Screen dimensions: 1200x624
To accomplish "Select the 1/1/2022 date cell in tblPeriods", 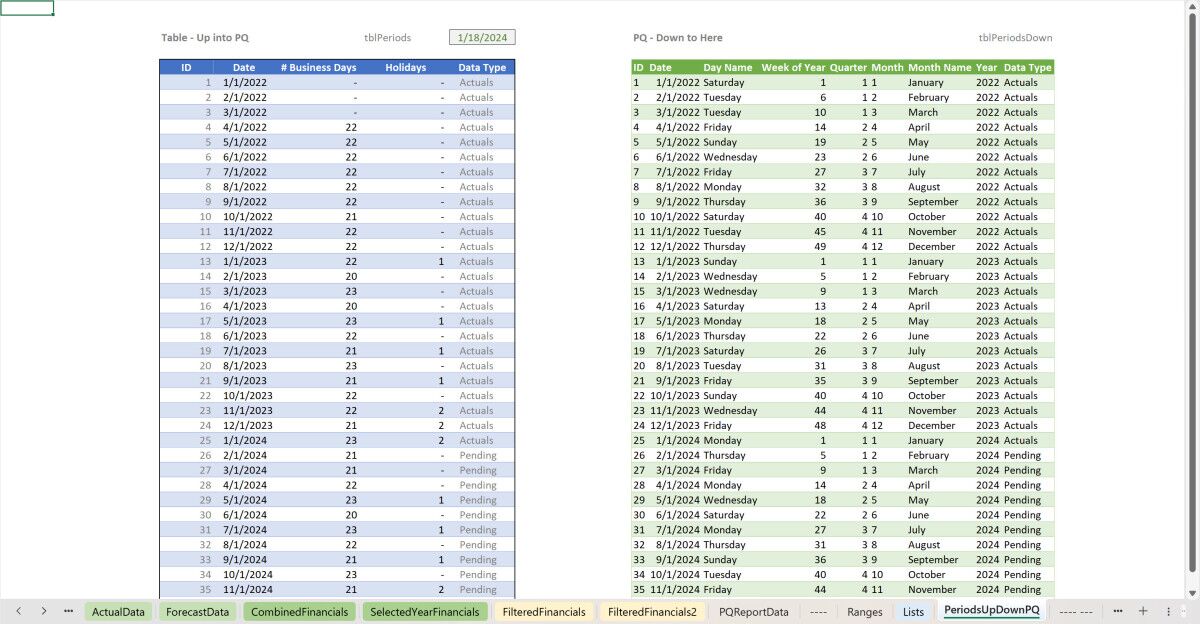I will click(x=243, y=82).
